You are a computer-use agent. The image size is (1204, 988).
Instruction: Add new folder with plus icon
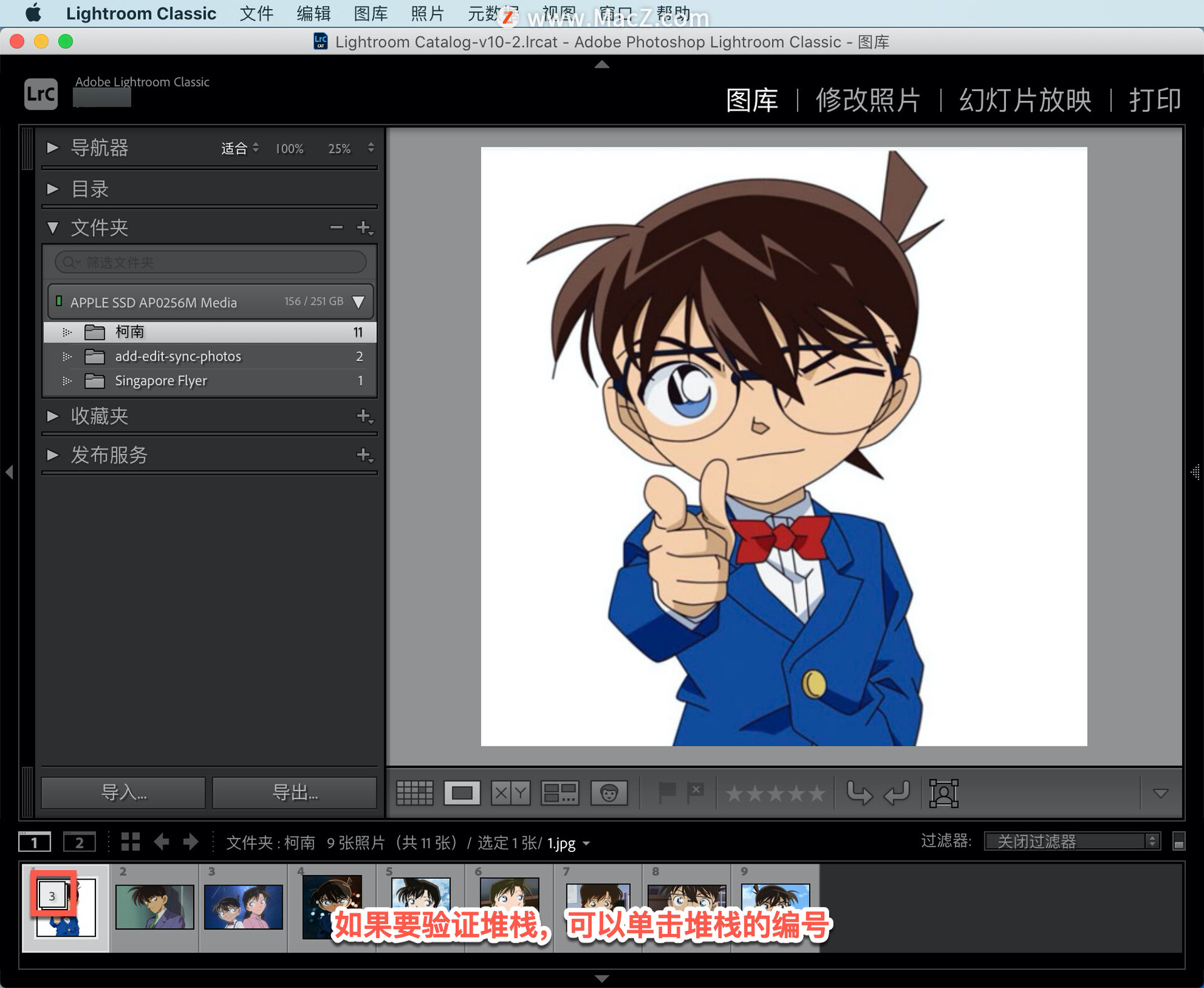365,228
